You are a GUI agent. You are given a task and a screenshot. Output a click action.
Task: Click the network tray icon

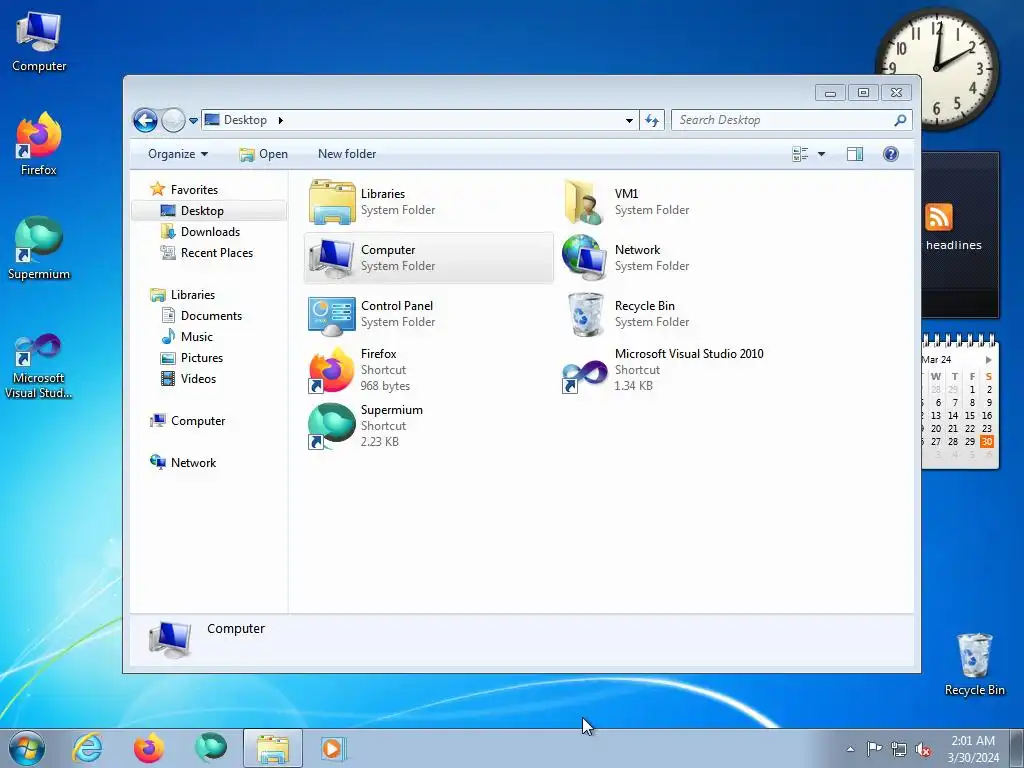coord(899,749)
